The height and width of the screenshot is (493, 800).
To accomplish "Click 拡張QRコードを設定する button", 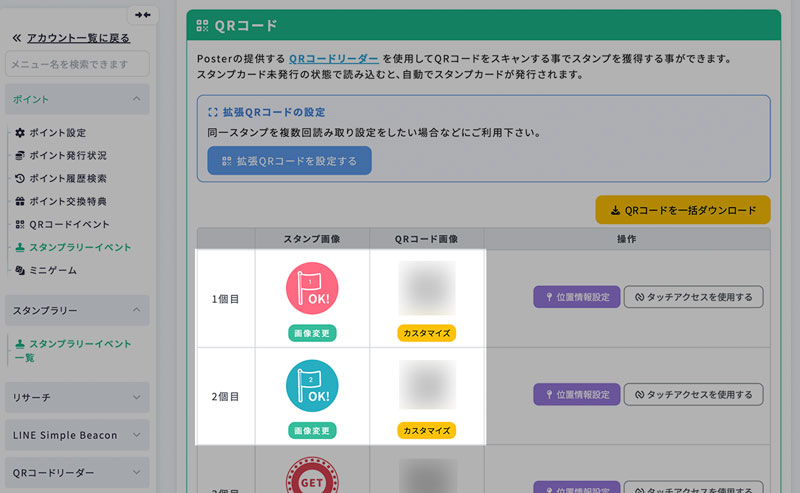I will click(x=289, y=160).
